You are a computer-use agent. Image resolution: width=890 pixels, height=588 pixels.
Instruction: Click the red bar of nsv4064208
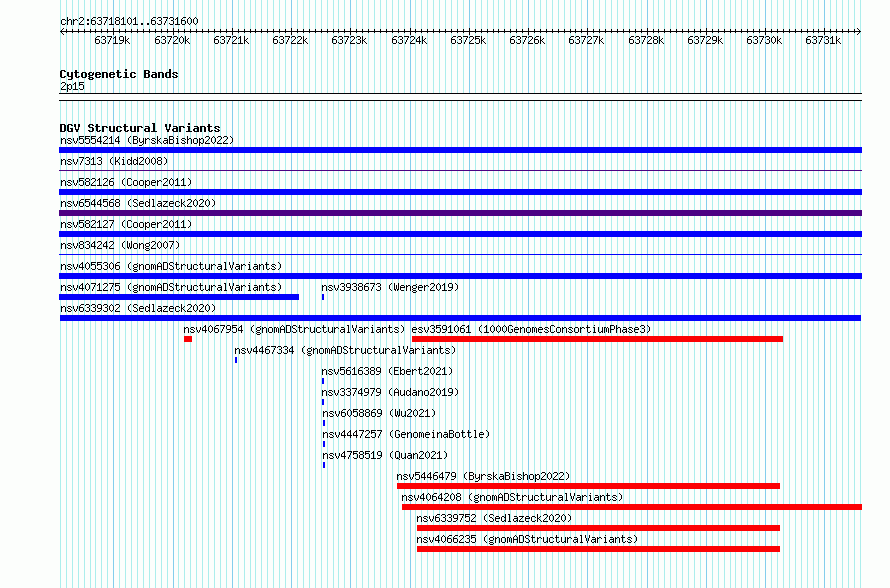(x=632, y=507)
